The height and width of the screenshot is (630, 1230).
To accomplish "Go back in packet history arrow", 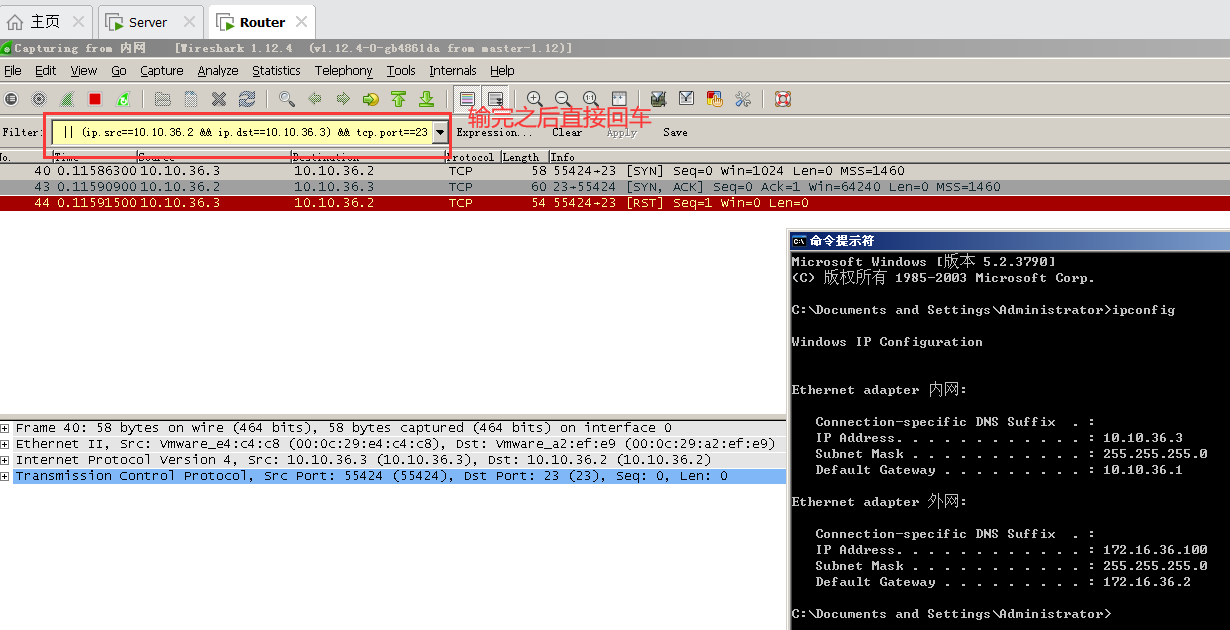I will point(315,99).
